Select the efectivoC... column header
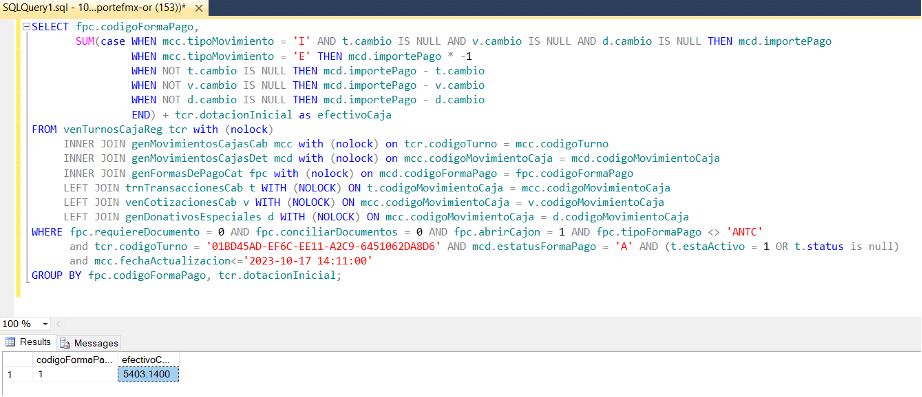 tap(148, 359)
